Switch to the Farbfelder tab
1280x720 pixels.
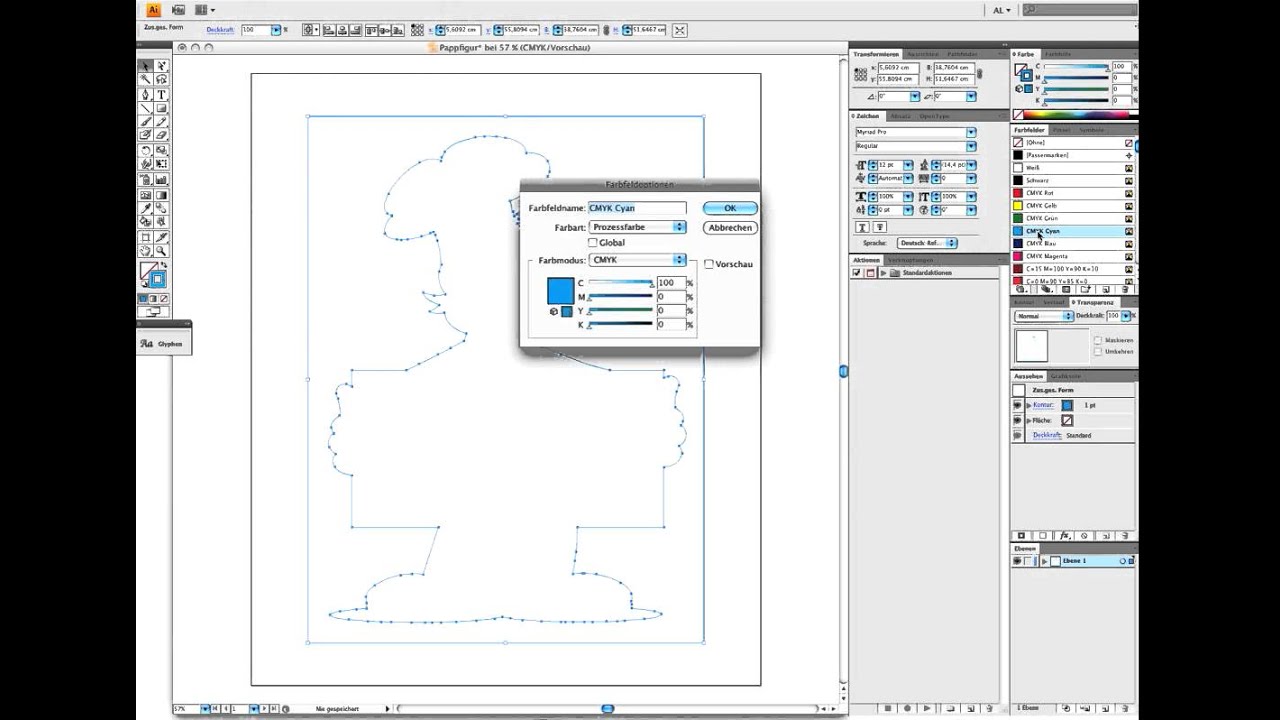(x=1029, y=130)
